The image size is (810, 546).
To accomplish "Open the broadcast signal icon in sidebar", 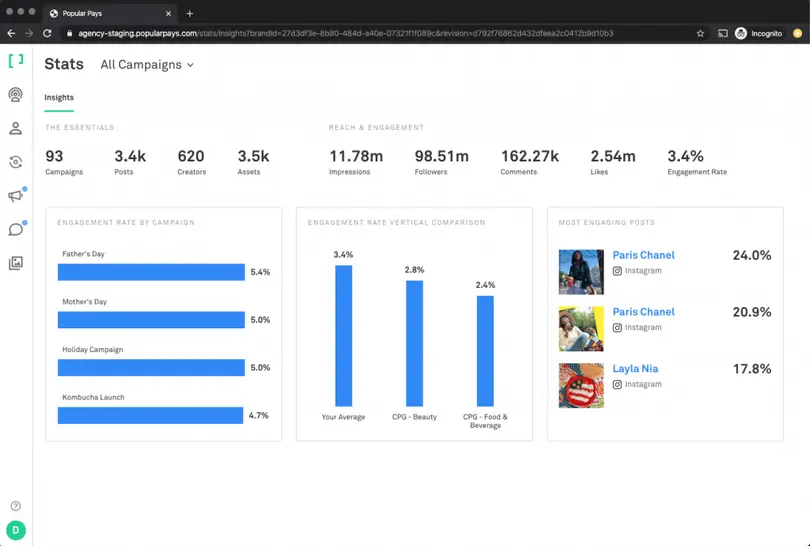I will click(x=15, y=95).
